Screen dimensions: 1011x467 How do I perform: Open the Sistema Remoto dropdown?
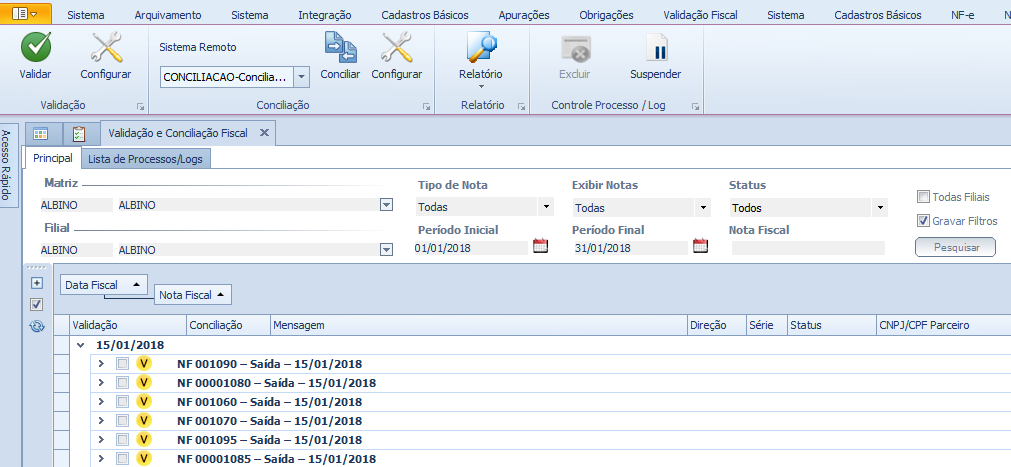[x=301, y=76]
